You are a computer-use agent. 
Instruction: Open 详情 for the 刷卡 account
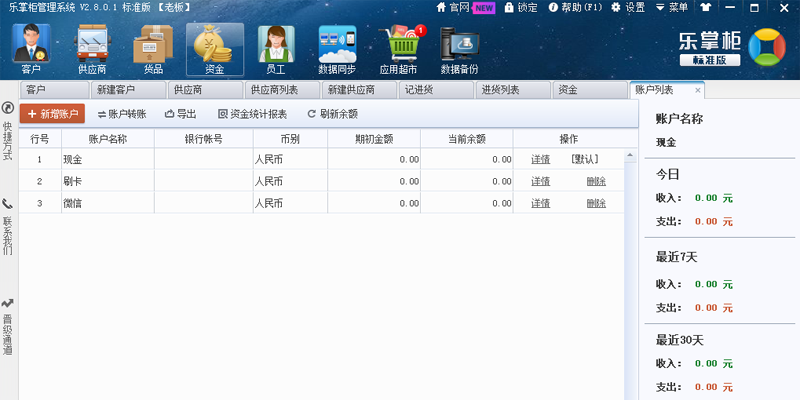[x=540, y=182]
